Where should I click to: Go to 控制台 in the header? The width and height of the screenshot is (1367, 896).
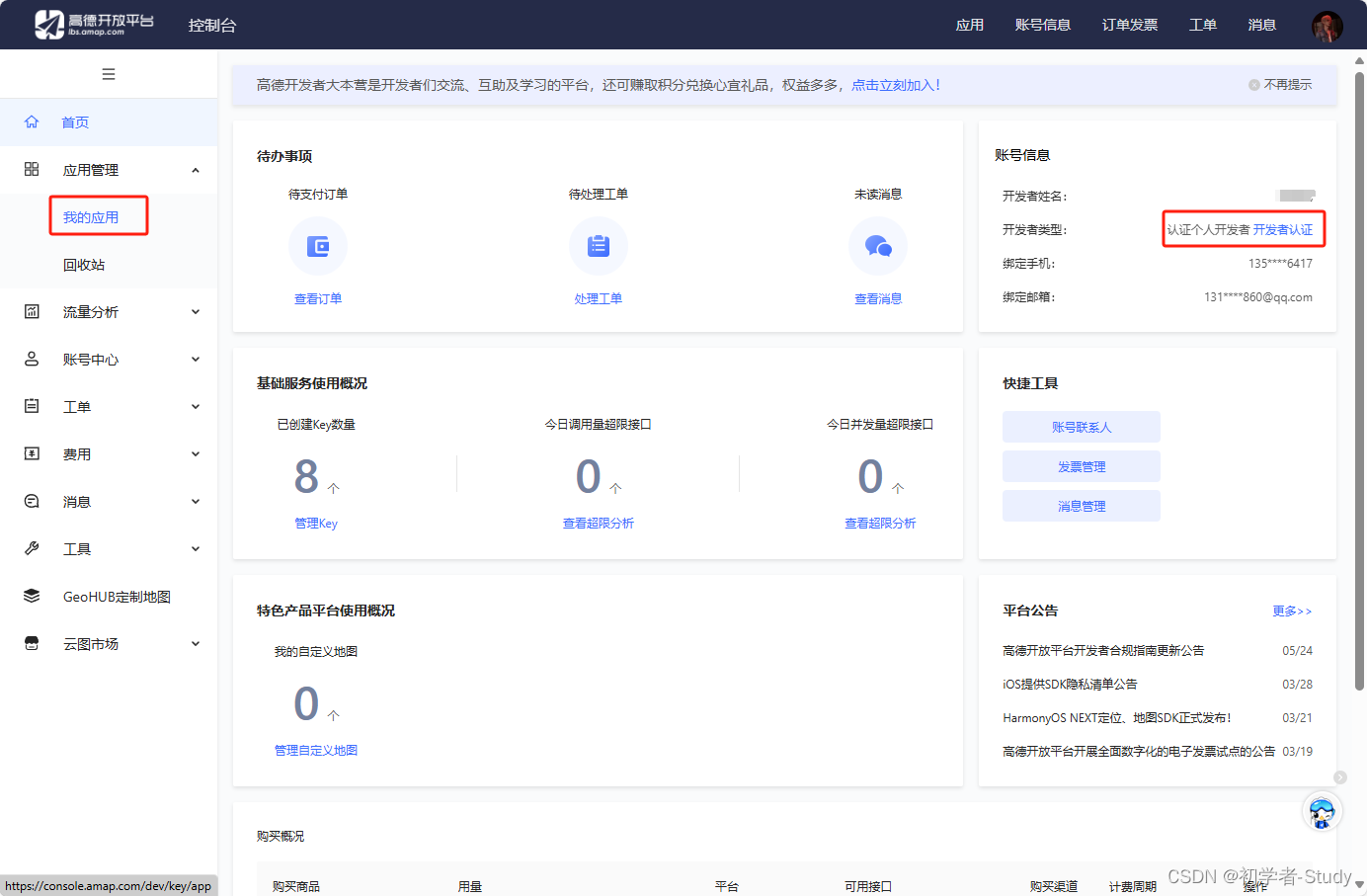coord(212,26)
